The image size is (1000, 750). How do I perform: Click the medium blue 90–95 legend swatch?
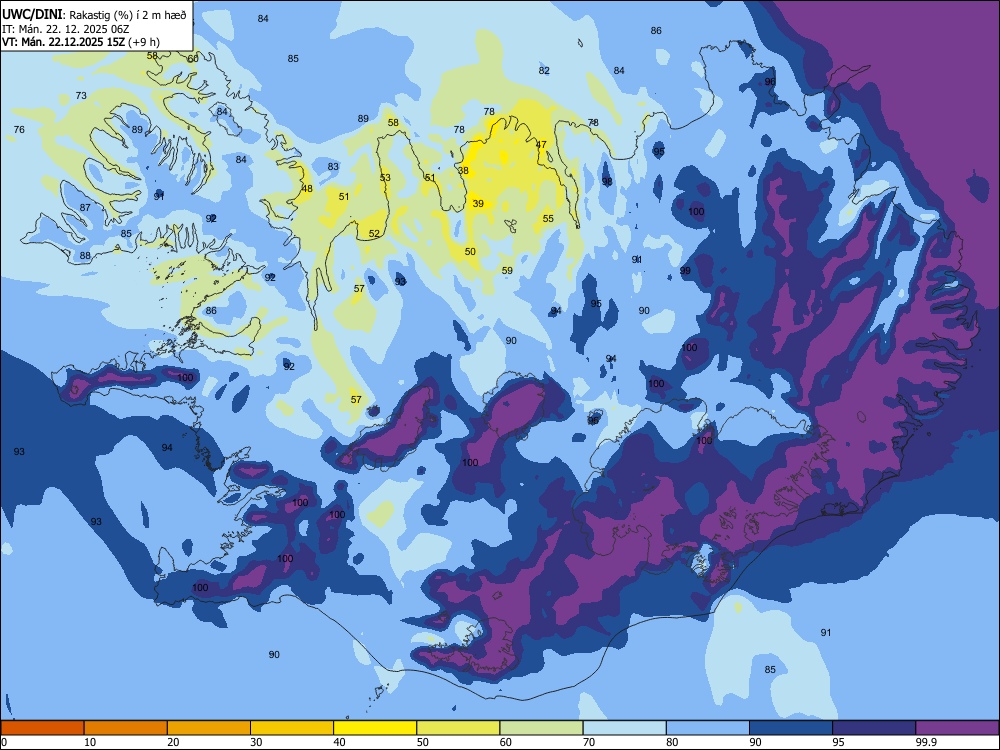[791, 728]
